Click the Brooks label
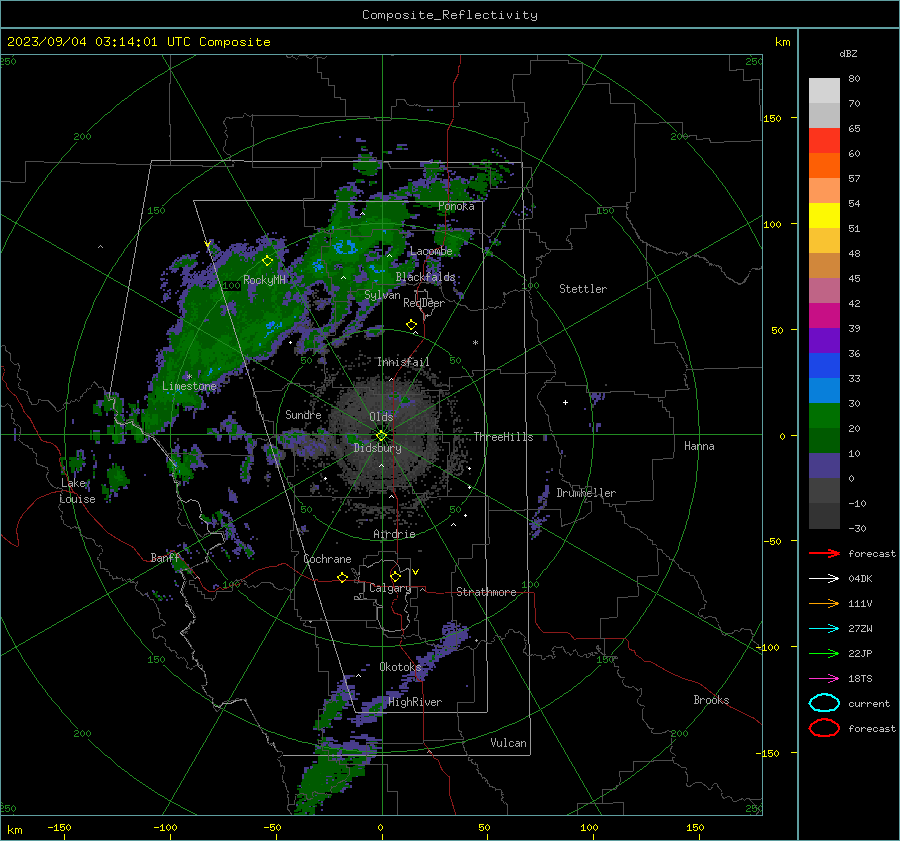 pos(711,700)
